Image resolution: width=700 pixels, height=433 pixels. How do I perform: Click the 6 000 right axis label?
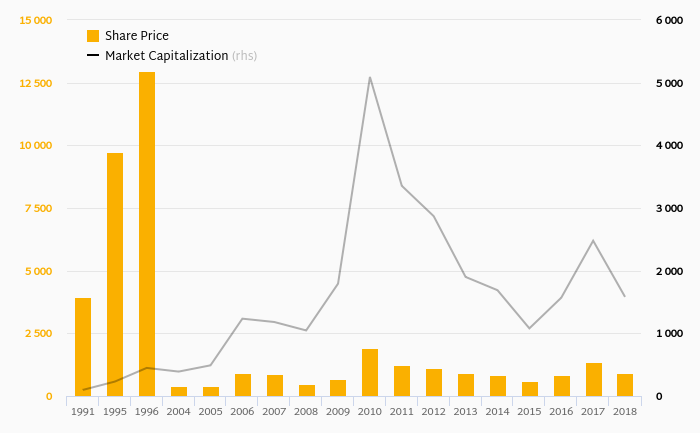tap(668, 20)
